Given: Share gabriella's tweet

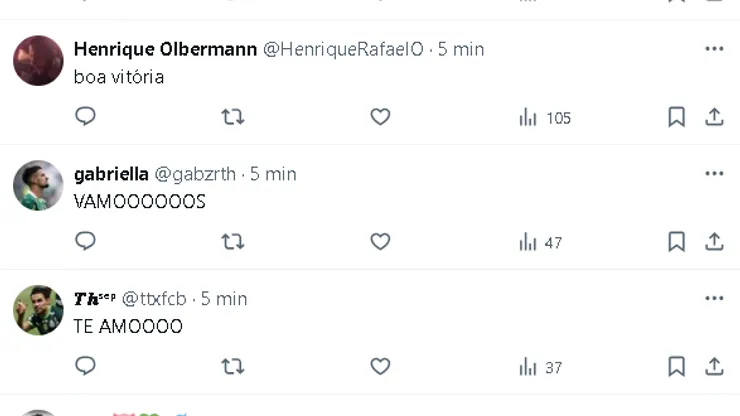Looking at the screenshot, I should 714,241.
